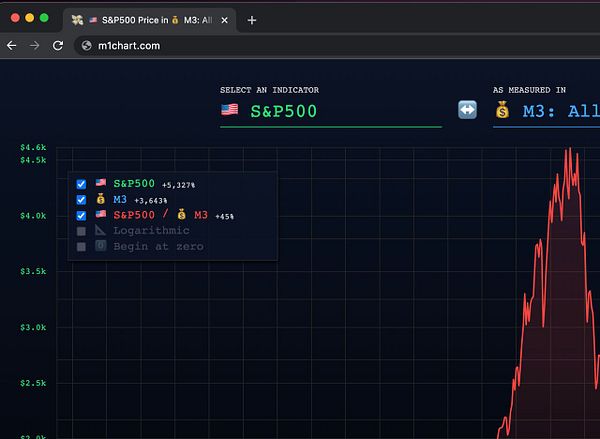
Task: Click the $2.5k y-axis label
Action: 33,383
